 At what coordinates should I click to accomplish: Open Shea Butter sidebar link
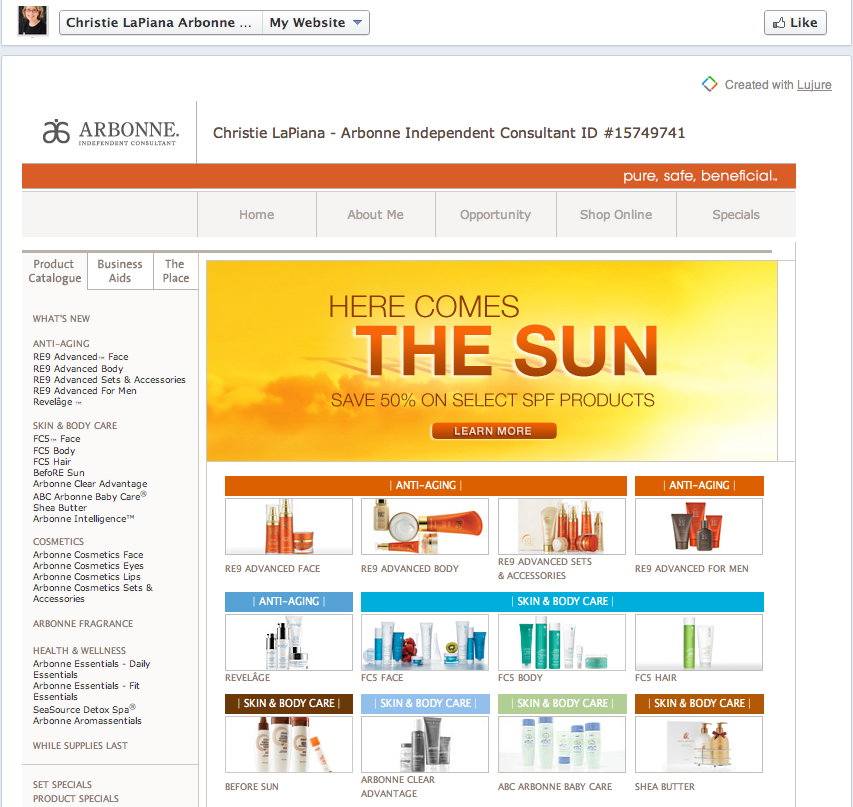click(60, 508)
